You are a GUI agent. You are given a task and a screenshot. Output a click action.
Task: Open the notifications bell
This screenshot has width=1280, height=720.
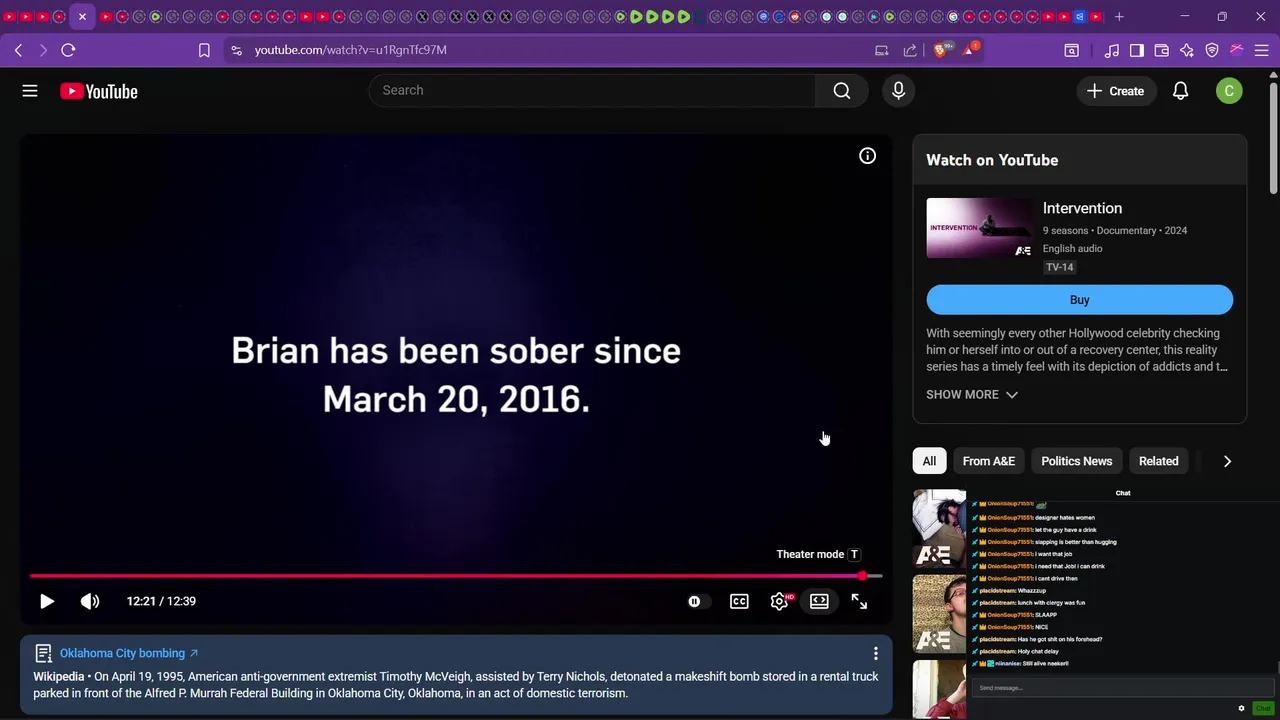click(1180, 91)
